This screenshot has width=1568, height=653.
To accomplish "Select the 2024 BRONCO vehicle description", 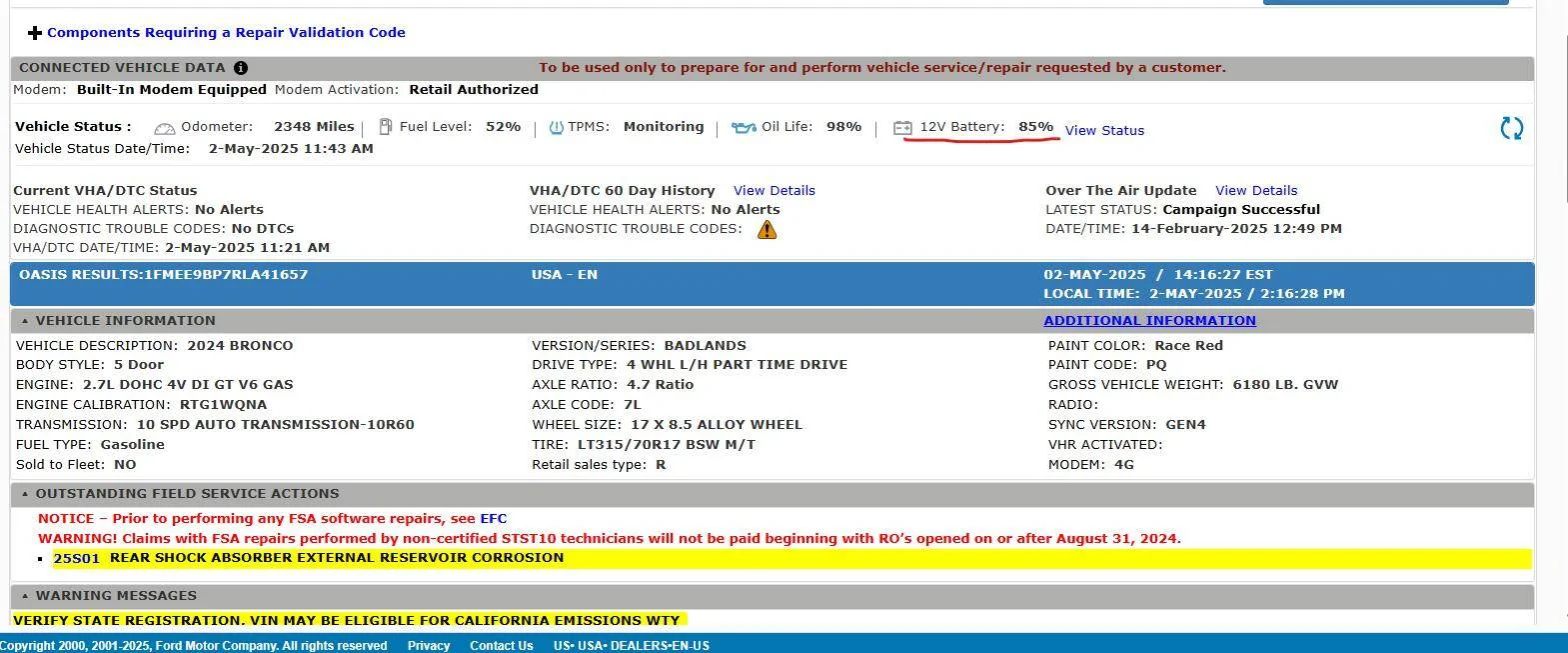I will coord(240,345).
